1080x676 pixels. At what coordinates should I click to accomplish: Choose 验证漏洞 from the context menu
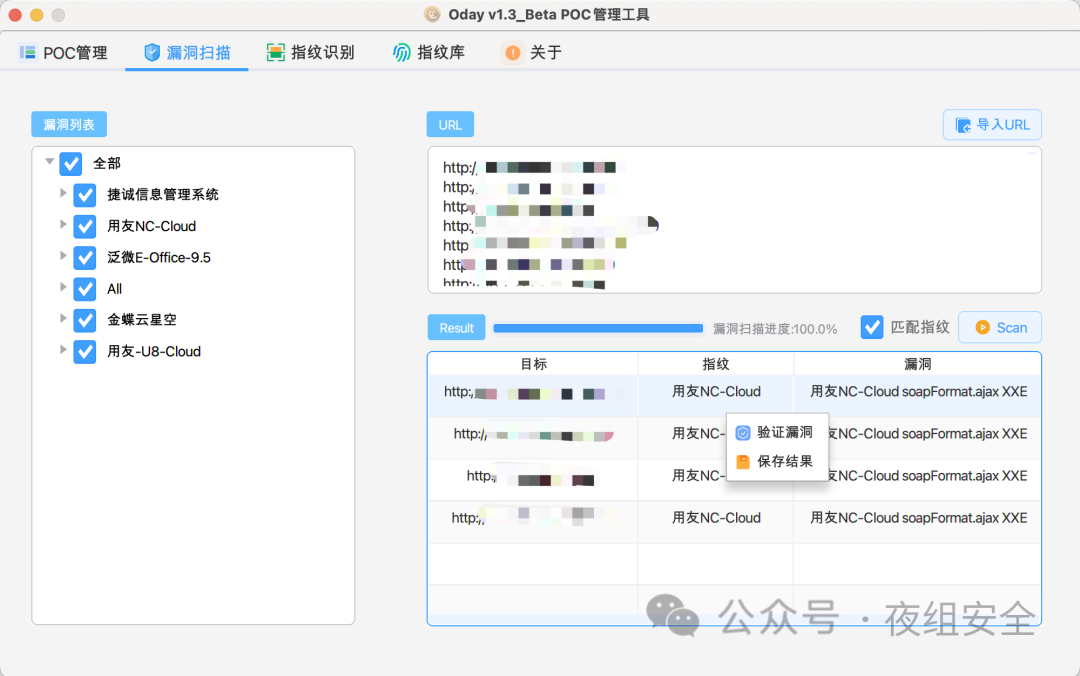(778, 433)
